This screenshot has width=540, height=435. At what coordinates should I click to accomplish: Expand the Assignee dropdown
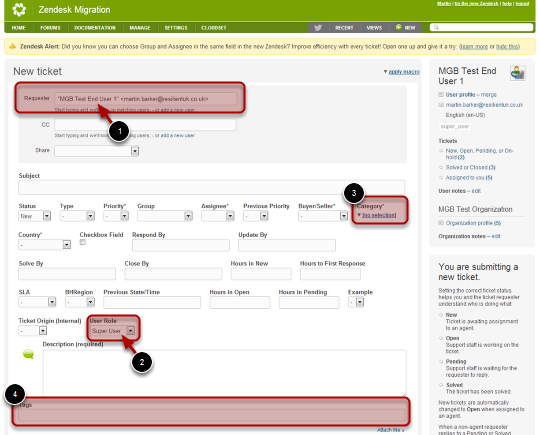218,216
